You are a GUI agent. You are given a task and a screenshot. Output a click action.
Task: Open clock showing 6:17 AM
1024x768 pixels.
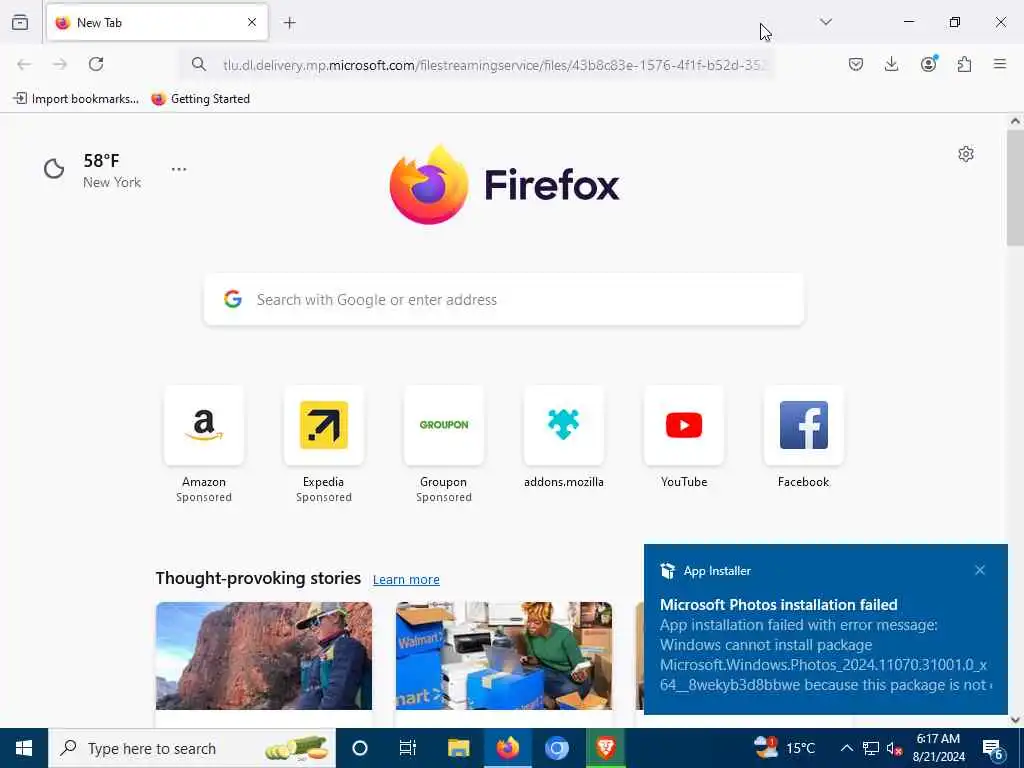(938, 748)
